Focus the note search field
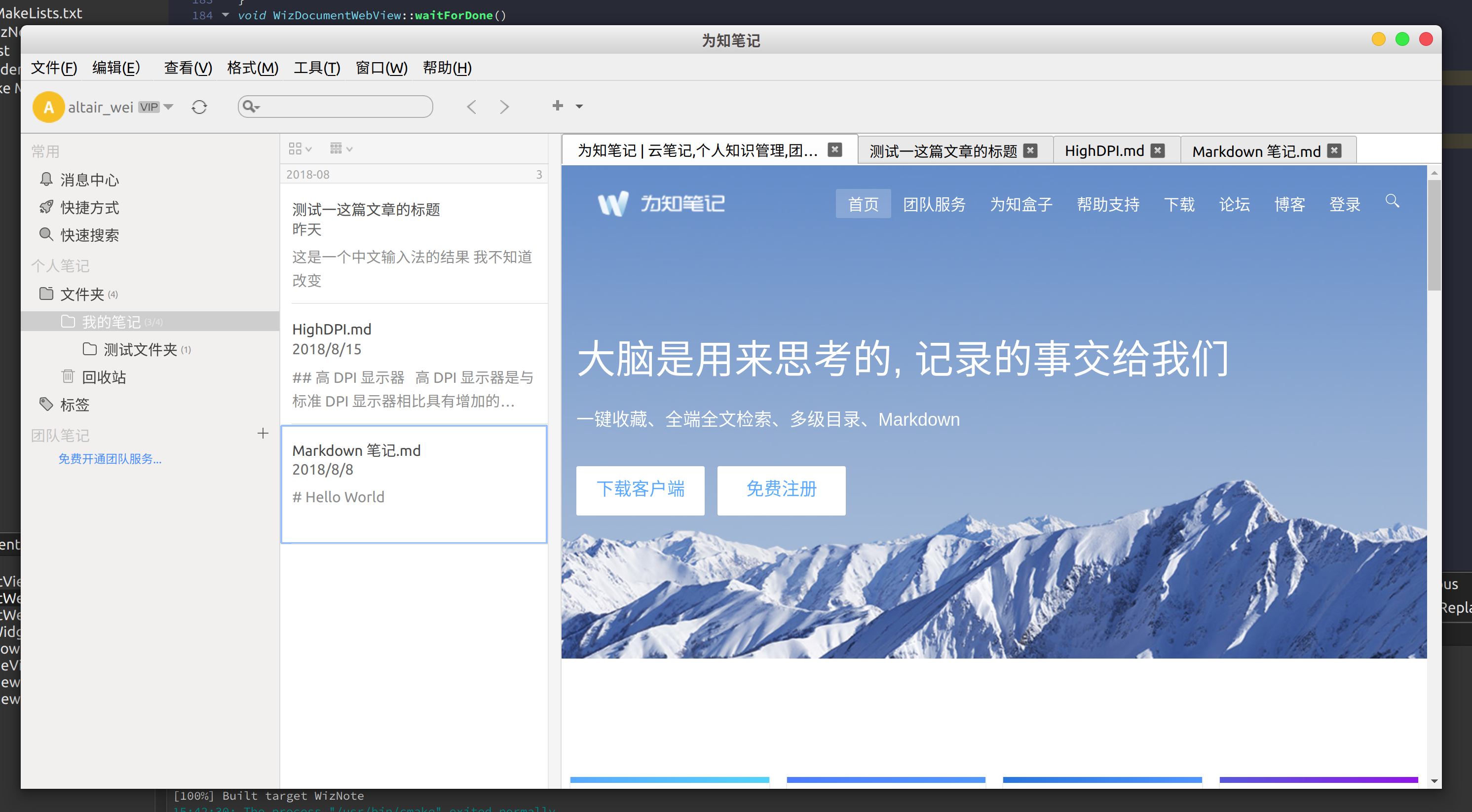 point(336,106)
